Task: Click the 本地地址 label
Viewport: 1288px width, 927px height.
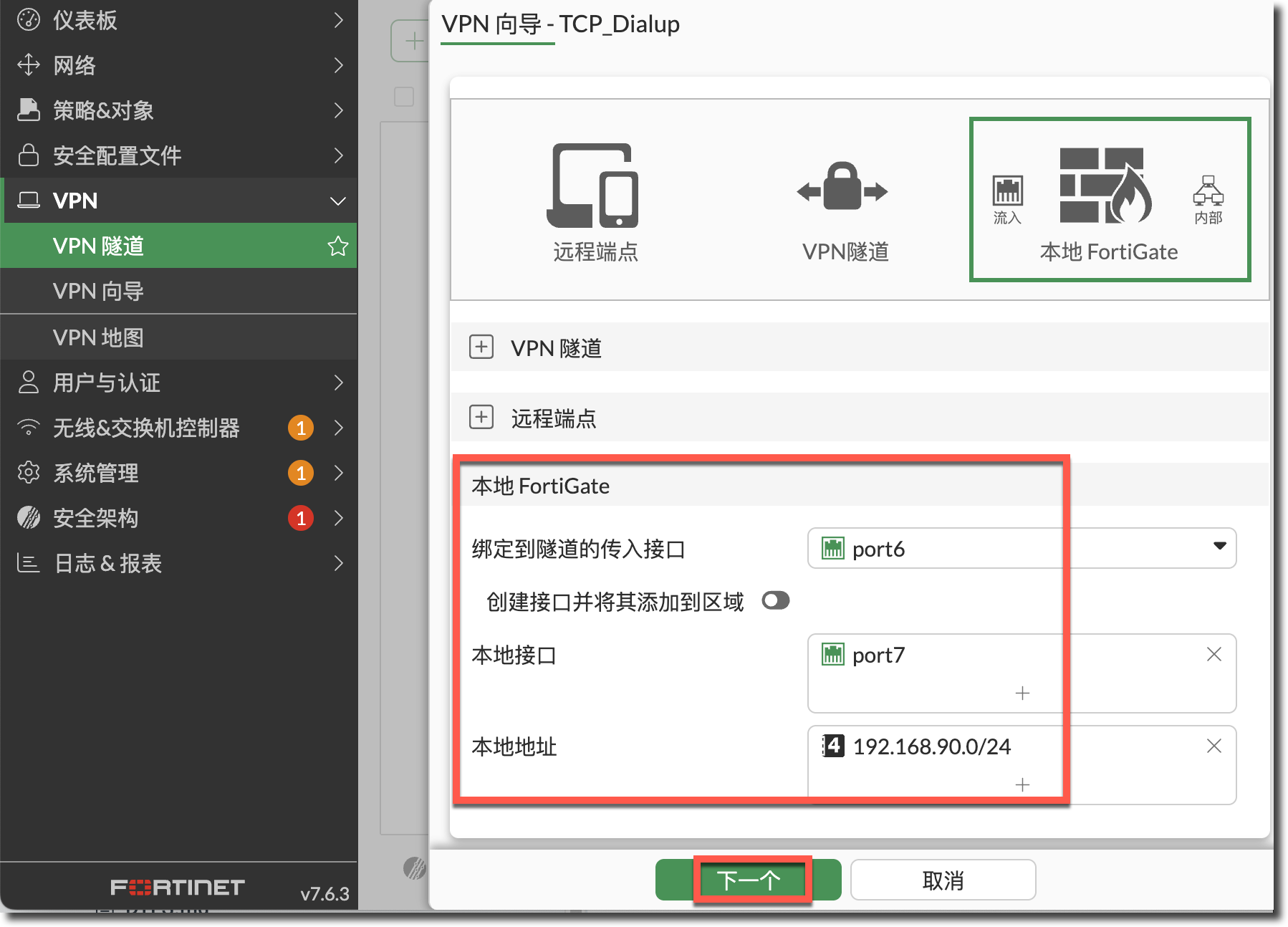Action: [x=514, y=746]
